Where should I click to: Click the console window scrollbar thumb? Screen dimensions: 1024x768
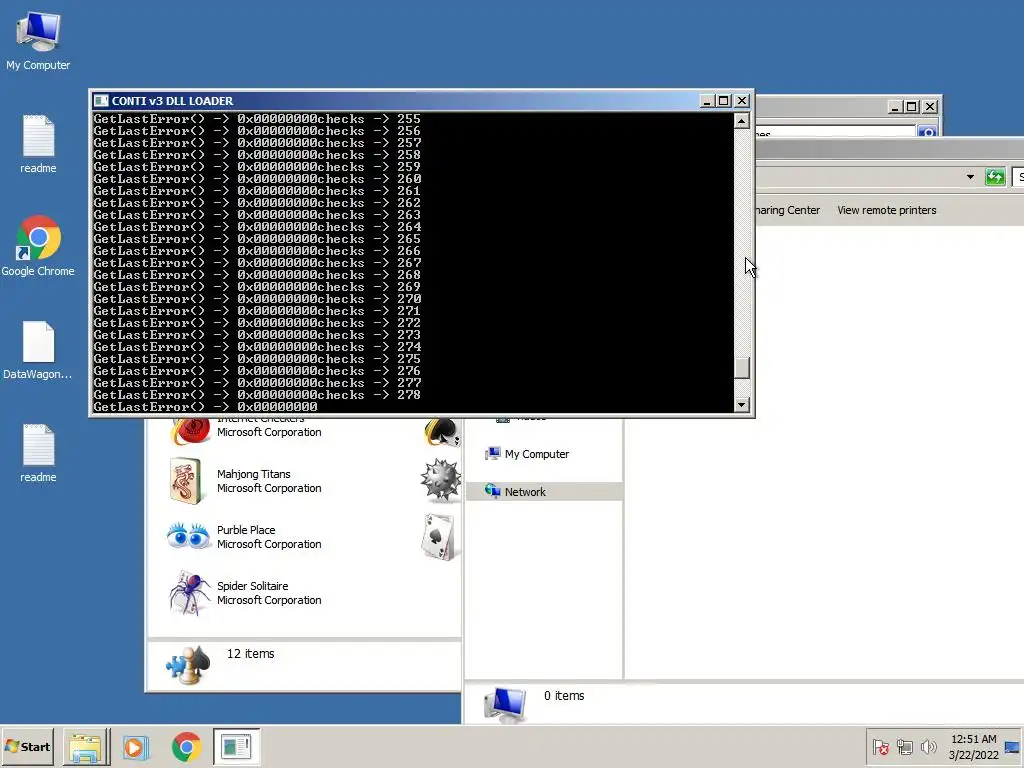741,368
